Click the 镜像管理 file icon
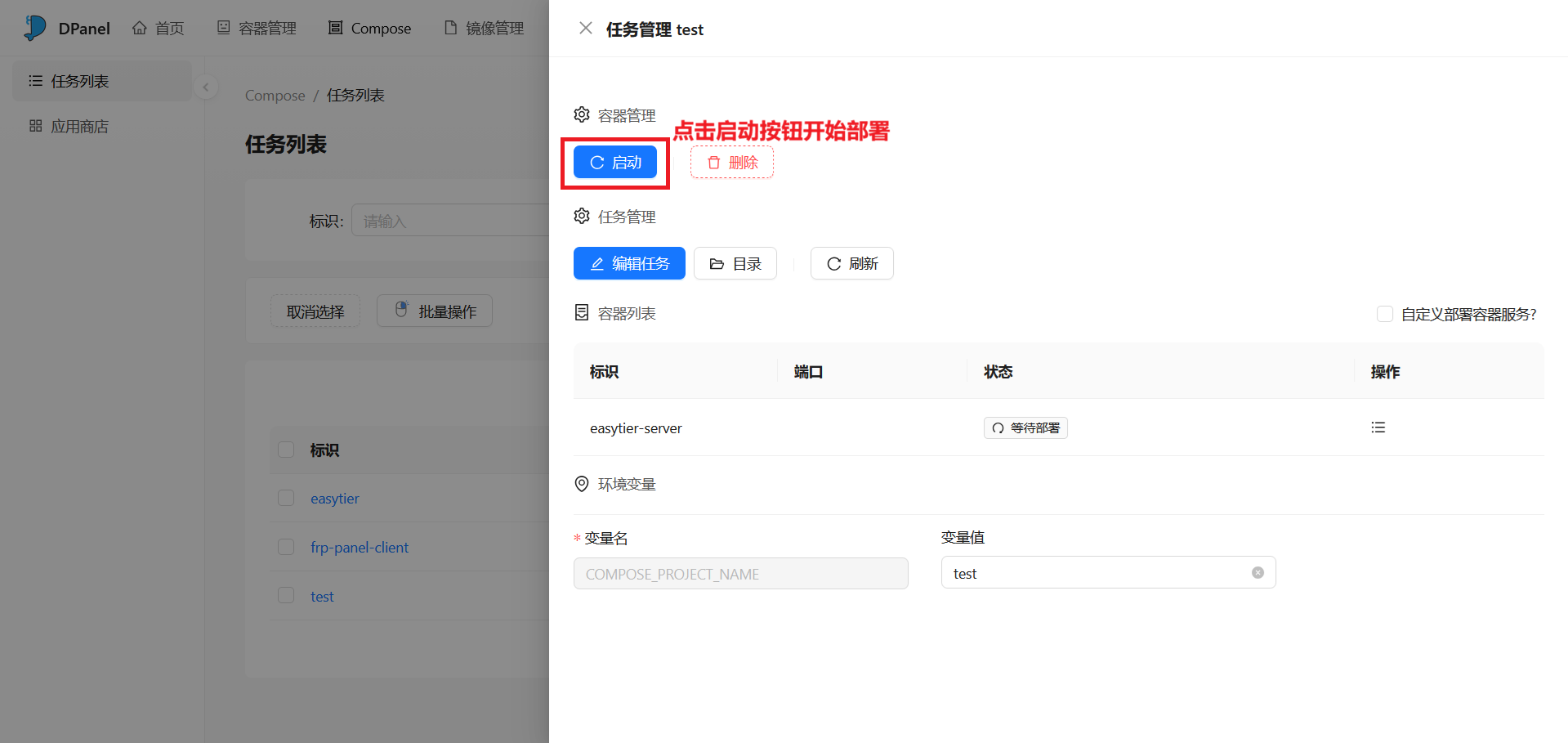Screen dimensions: 1568x743 [x=450, y=28]
